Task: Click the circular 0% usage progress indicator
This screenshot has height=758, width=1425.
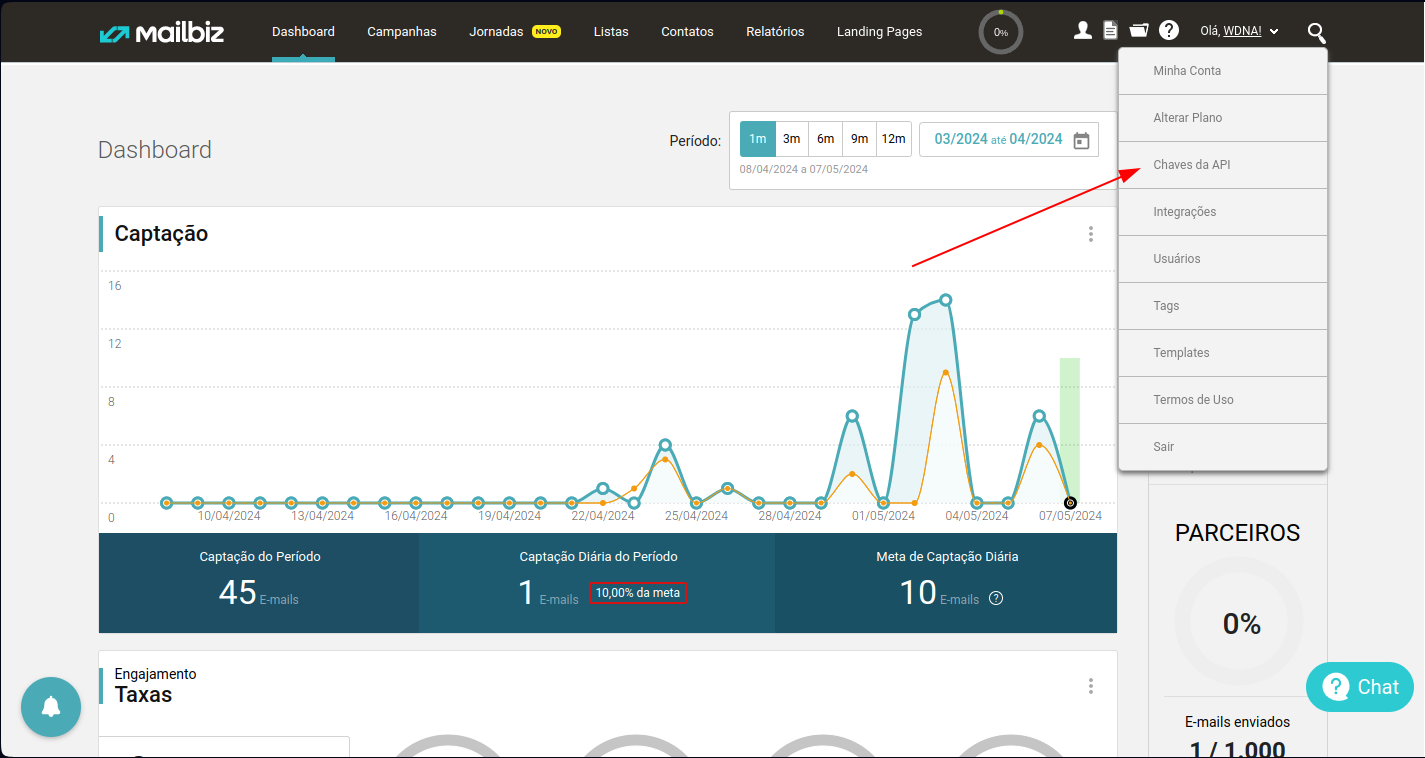Action: point(1001,32)
